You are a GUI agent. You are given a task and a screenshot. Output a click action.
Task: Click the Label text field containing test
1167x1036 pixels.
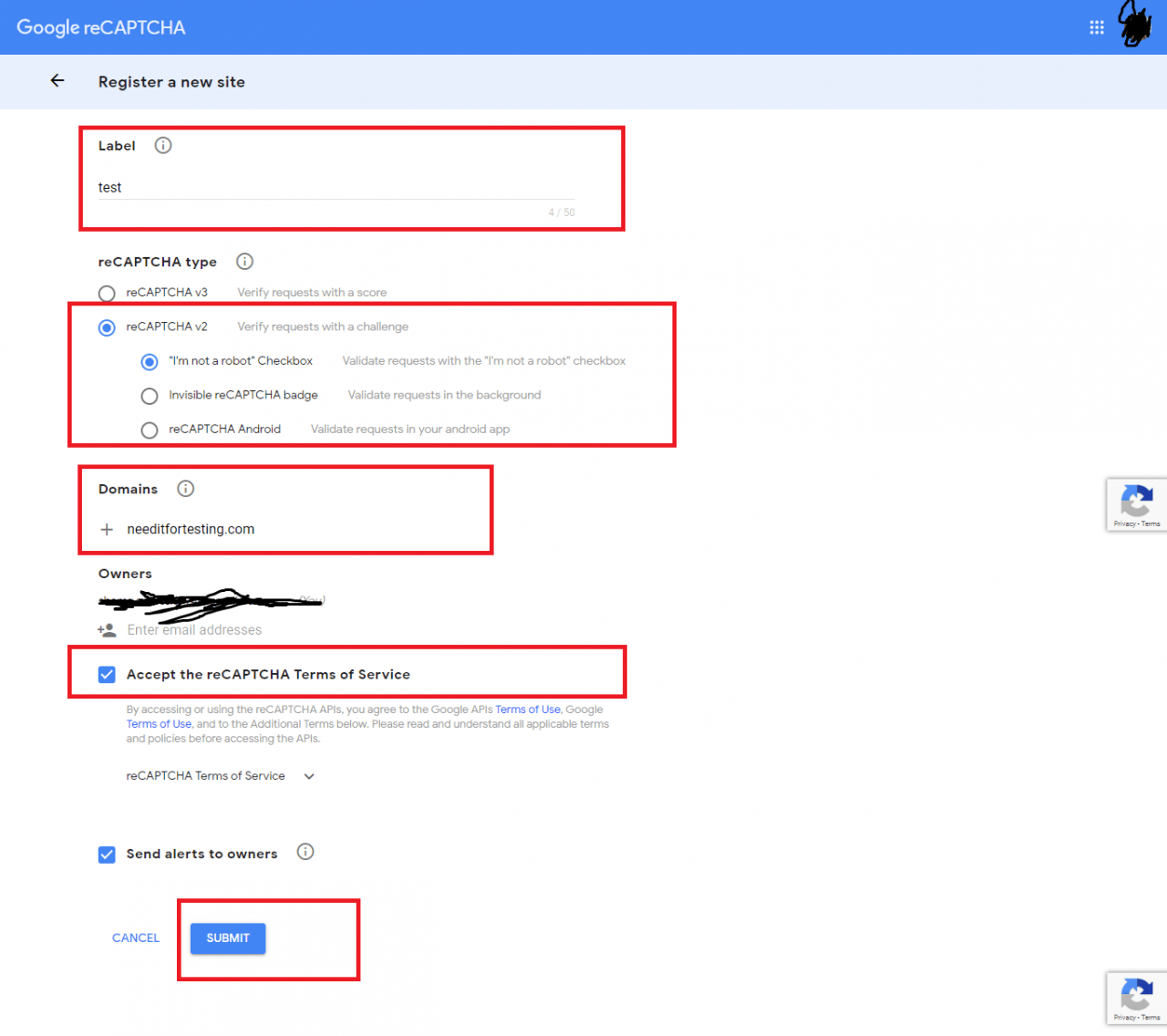pos(274,188)
